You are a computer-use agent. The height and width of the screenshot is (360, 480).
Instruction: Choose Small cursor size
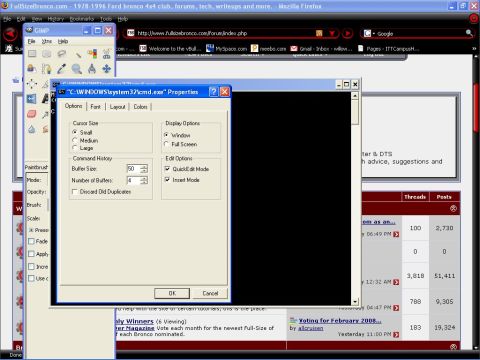coord(75,132)
